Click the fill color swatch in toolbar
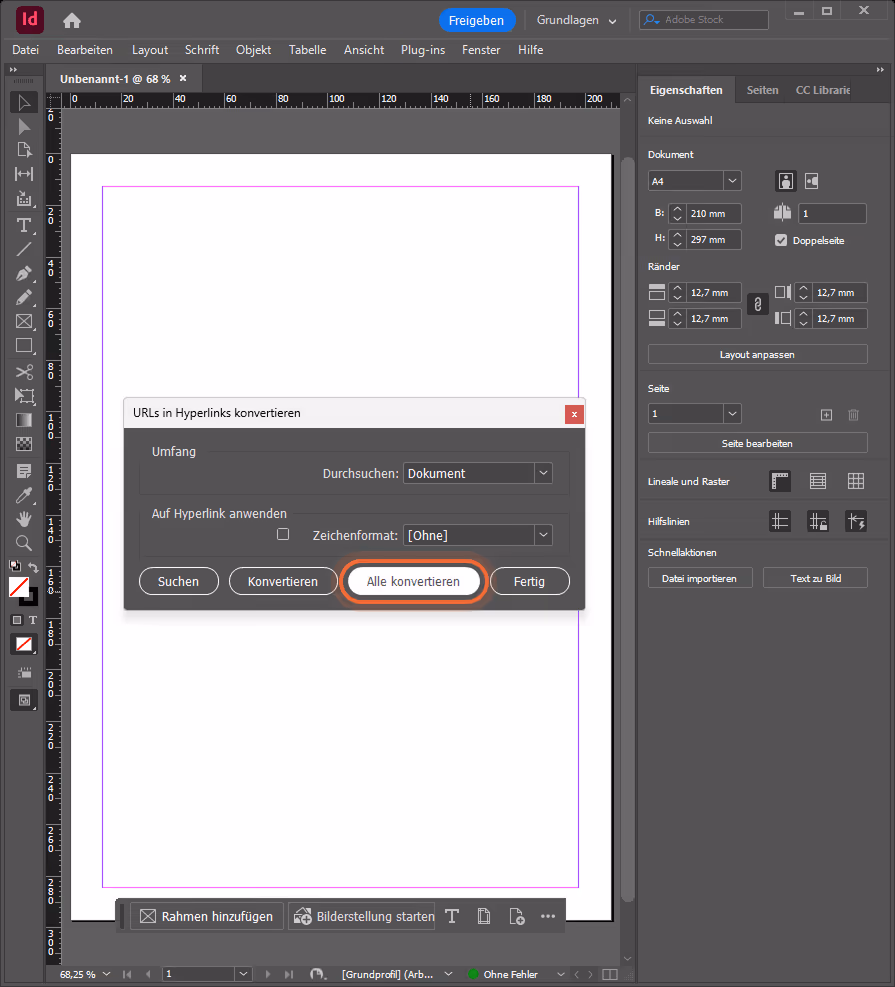 (19, 587)
